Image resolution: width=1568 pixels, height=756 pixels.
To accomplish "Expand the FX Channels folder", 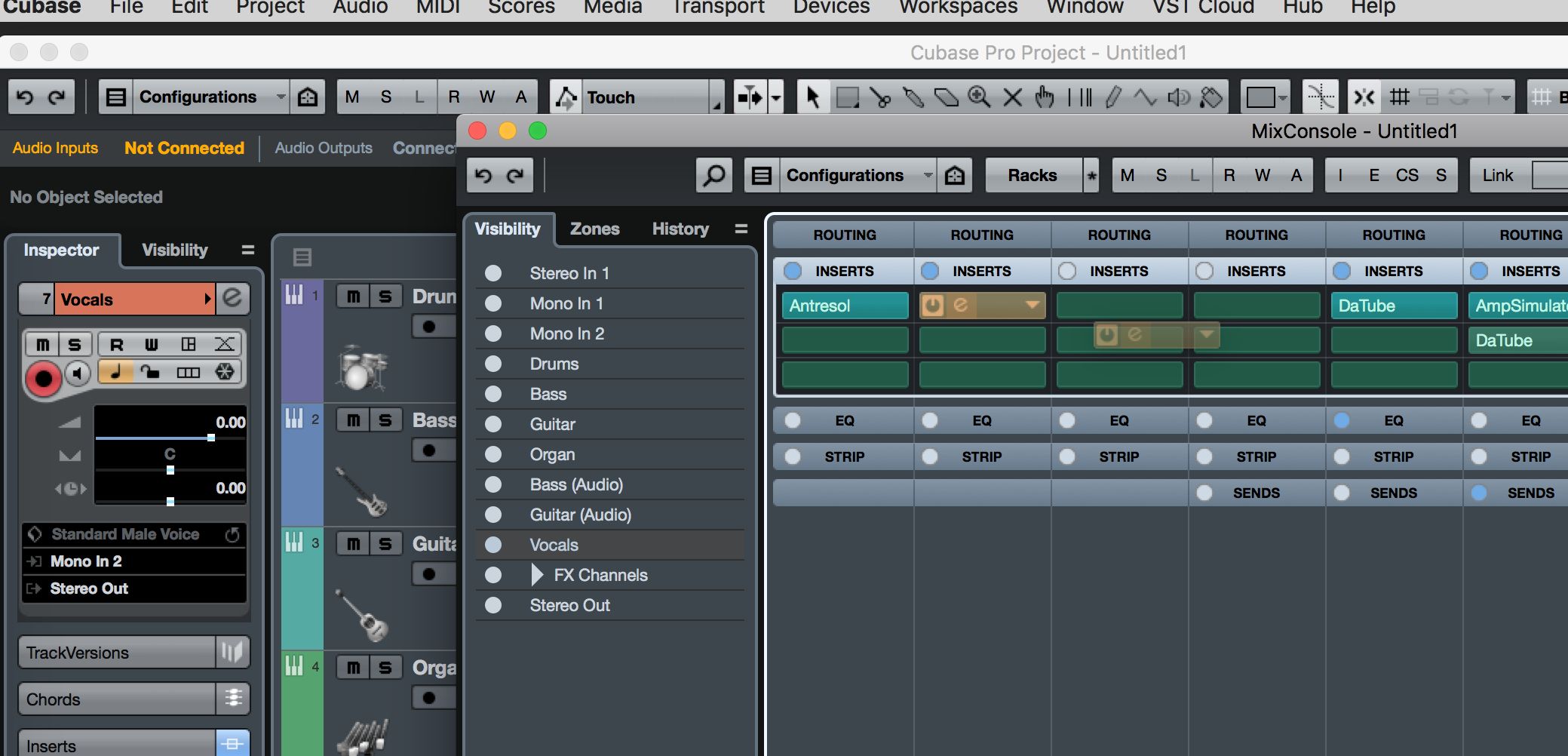I will 537,575.
